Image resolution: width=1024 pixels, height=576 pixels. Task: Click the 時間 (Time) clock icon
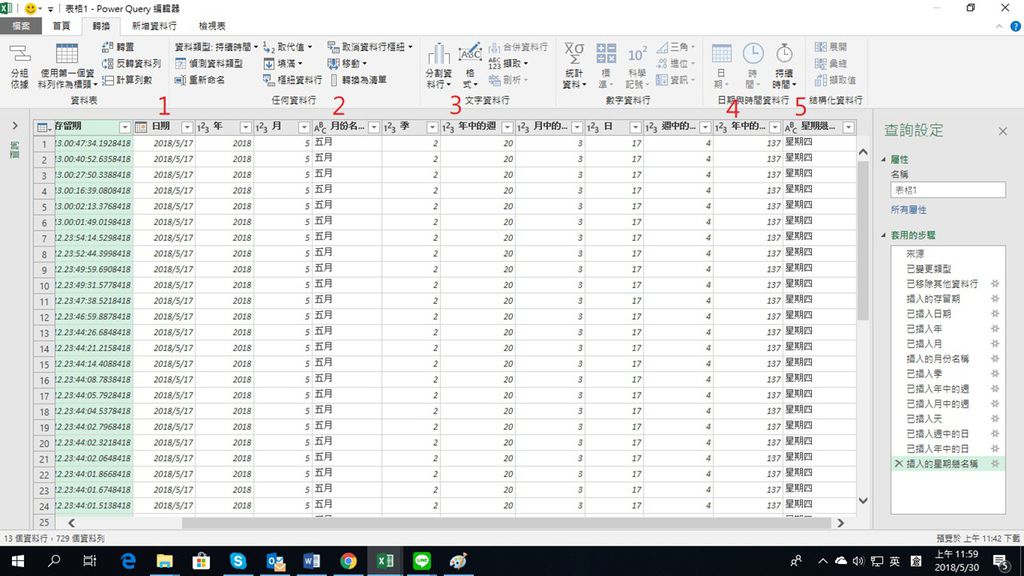point(752,54)
